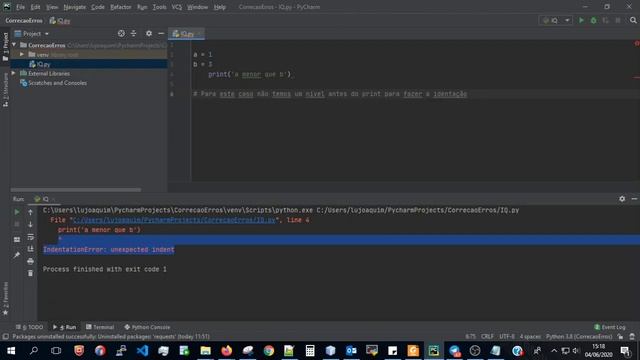This screenshot has height=360, width=640.
Task: Open Run panel settings gear
Action: [x=622, y=199]
